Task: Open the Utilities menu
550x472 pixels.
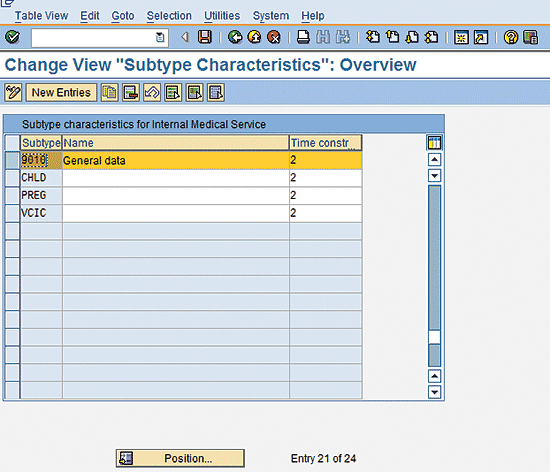Action: pyautogui.click(x=222, y=16)
